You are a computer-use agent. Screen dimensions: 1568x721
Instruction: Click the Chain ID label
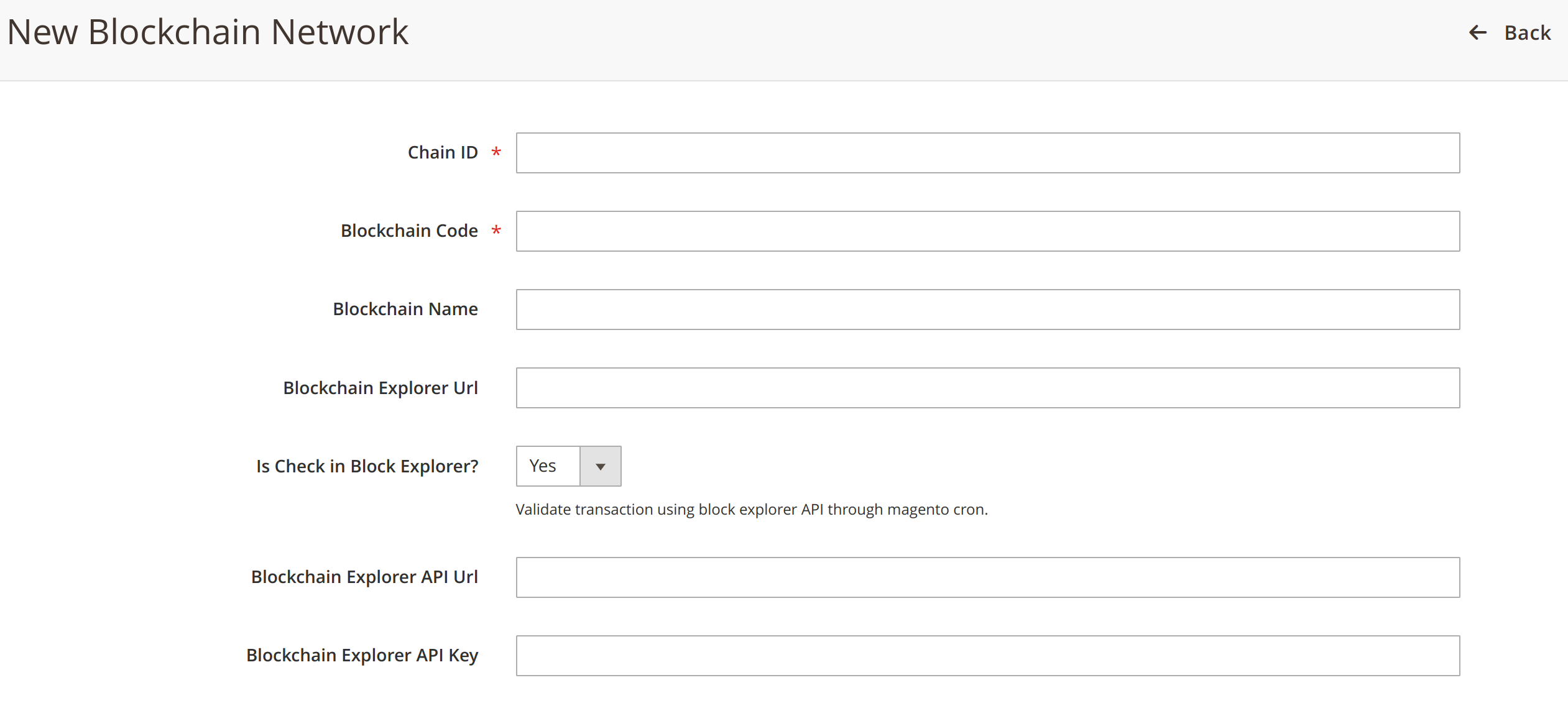(x=442, y=153)
